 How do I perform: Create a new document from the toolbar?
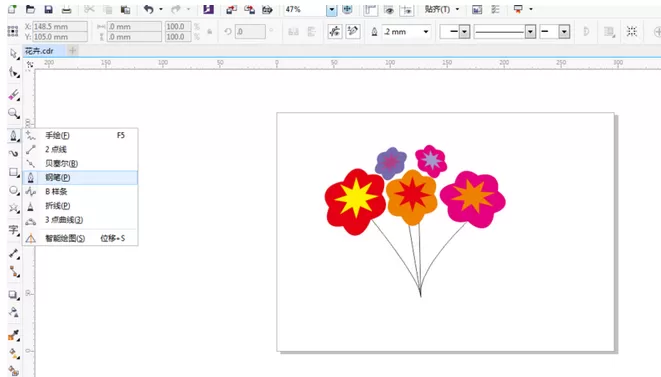click(x=13, y=9)
